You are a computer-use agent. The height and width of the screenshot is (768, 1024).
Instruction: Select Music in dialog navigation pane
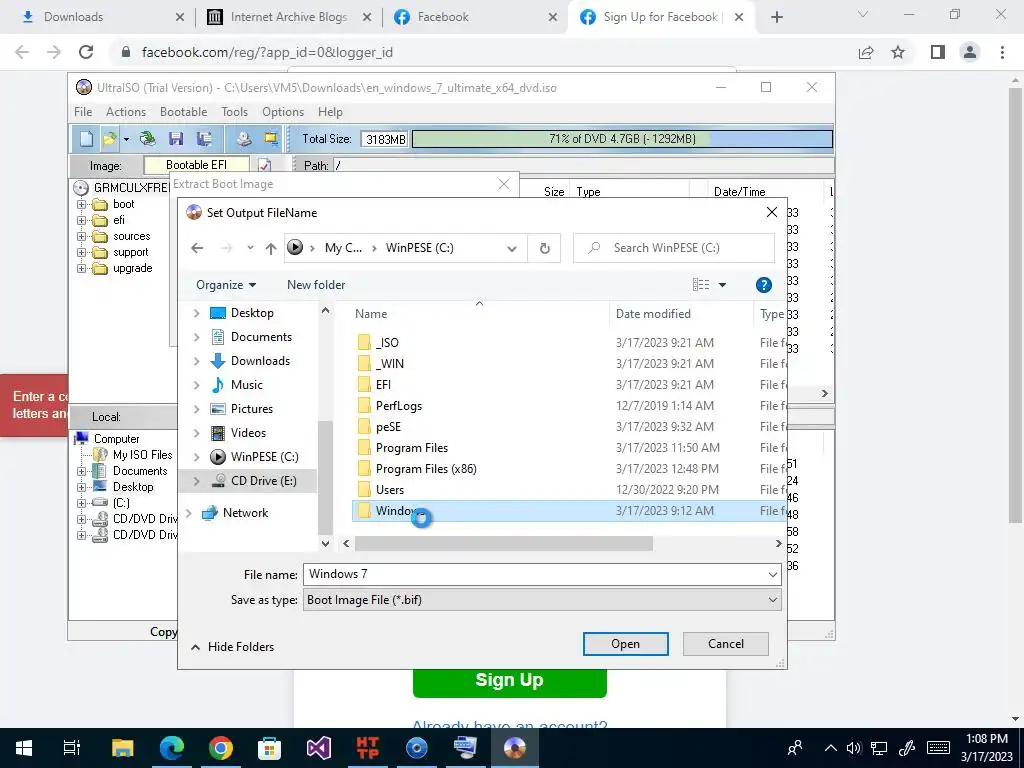pyautogui.click(x=246, y=385)
